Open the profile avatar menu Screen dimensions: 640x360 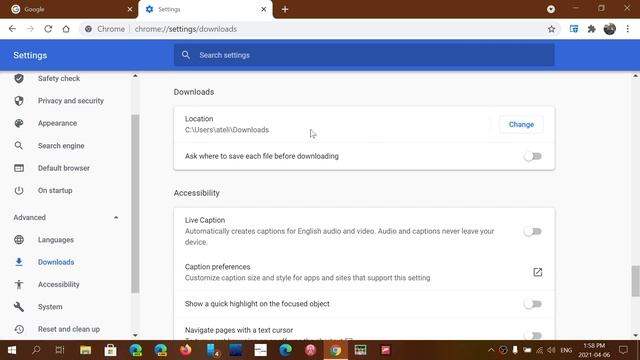610,29
